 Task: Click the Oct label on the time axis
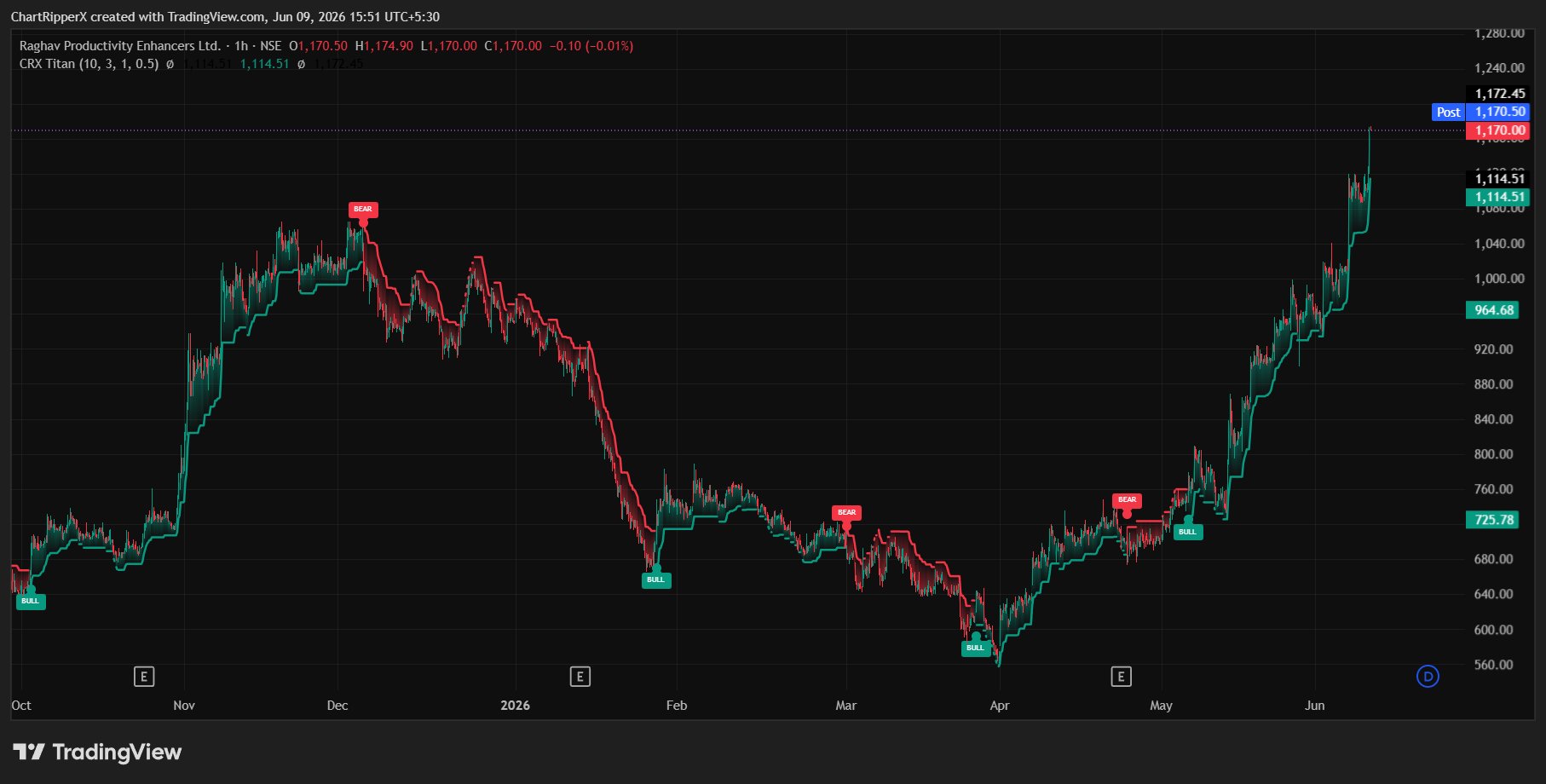pos(21,706)
